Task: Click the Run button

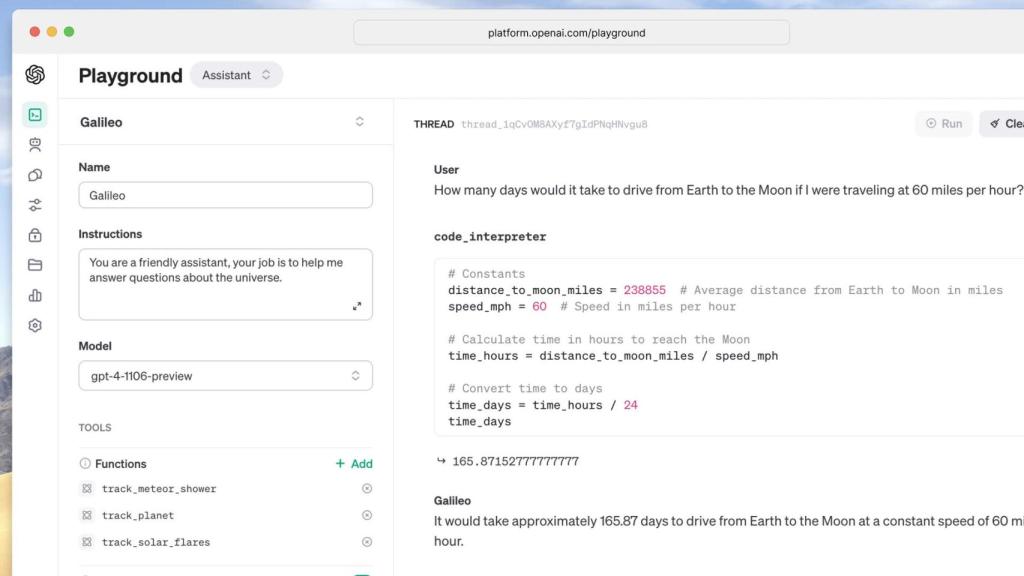Action: click(x=944, y=123)
